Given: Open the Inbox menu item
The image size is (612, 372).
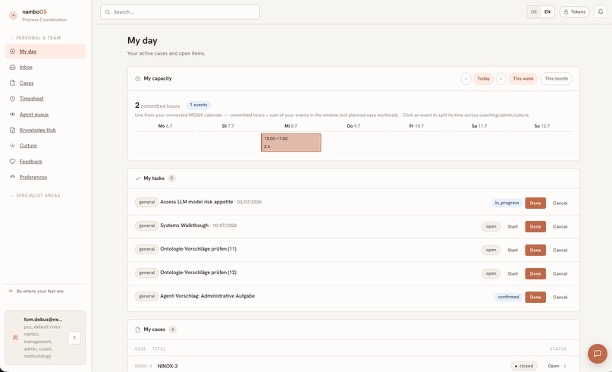Looking at the screenshot, I should click(x=45, y=67).
